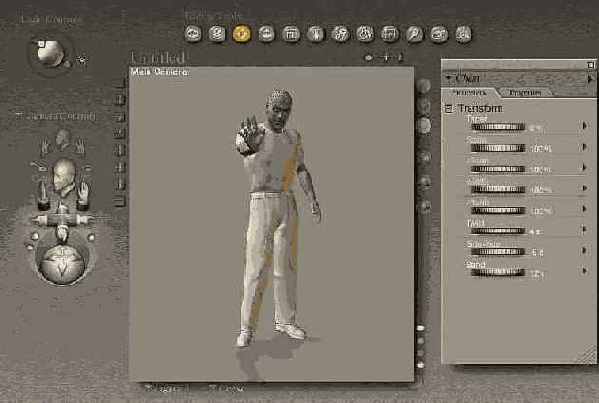This screenshot has width=599, height=403.
Task: Click the light globe in Light Controls
Action: [50, 53]
